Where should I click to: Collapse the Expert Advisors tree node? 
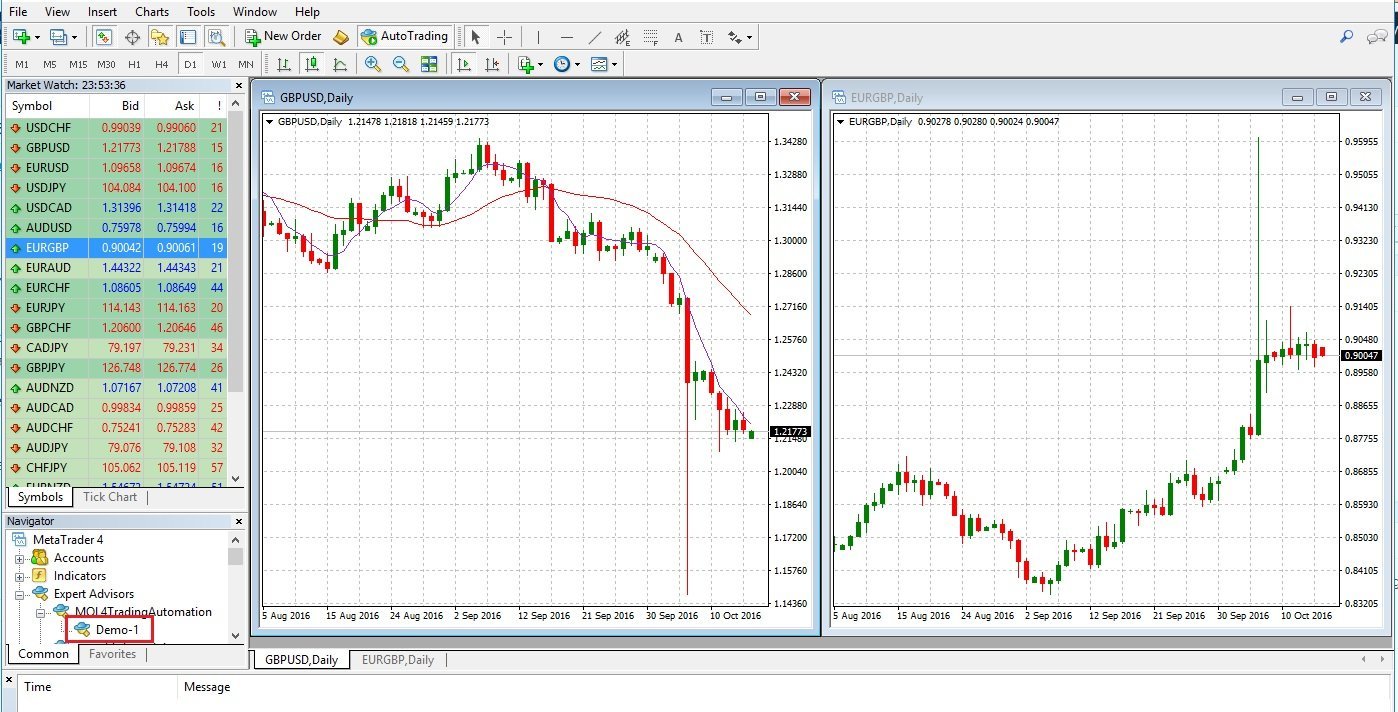[19, 594]
